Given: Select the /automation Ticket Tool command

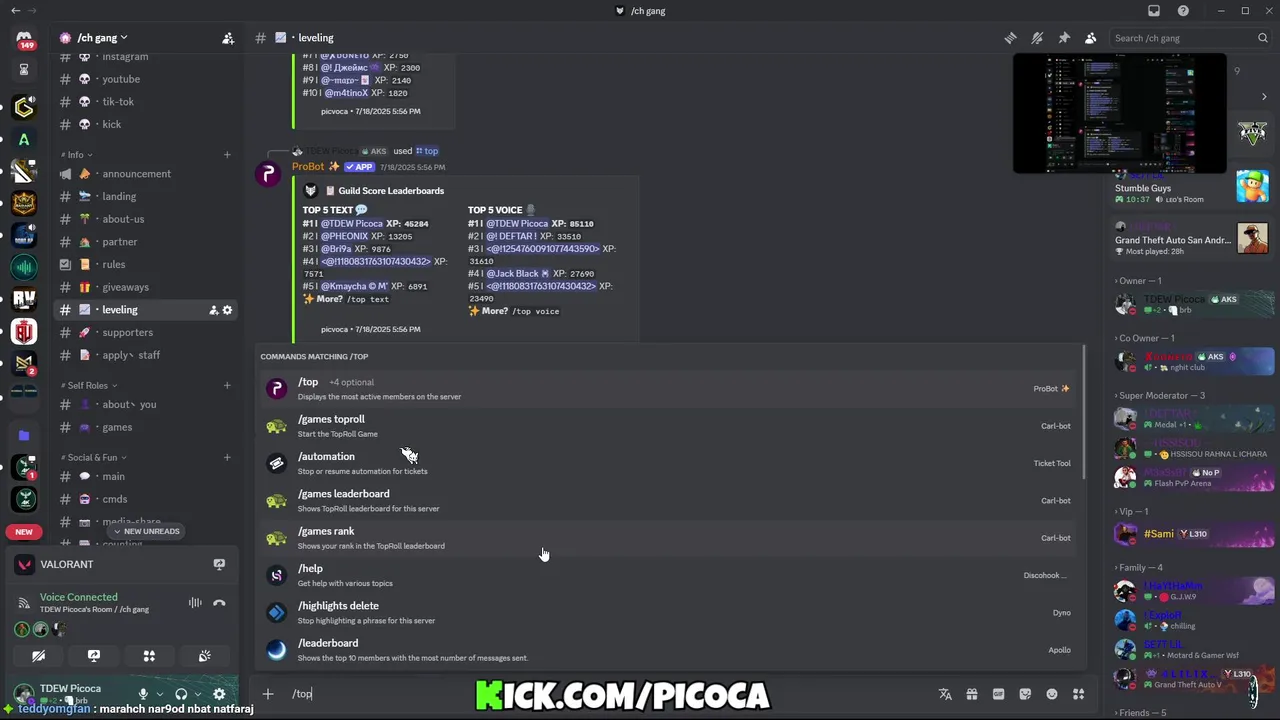Looking at the screenshot, I should (x=670, y=463).
